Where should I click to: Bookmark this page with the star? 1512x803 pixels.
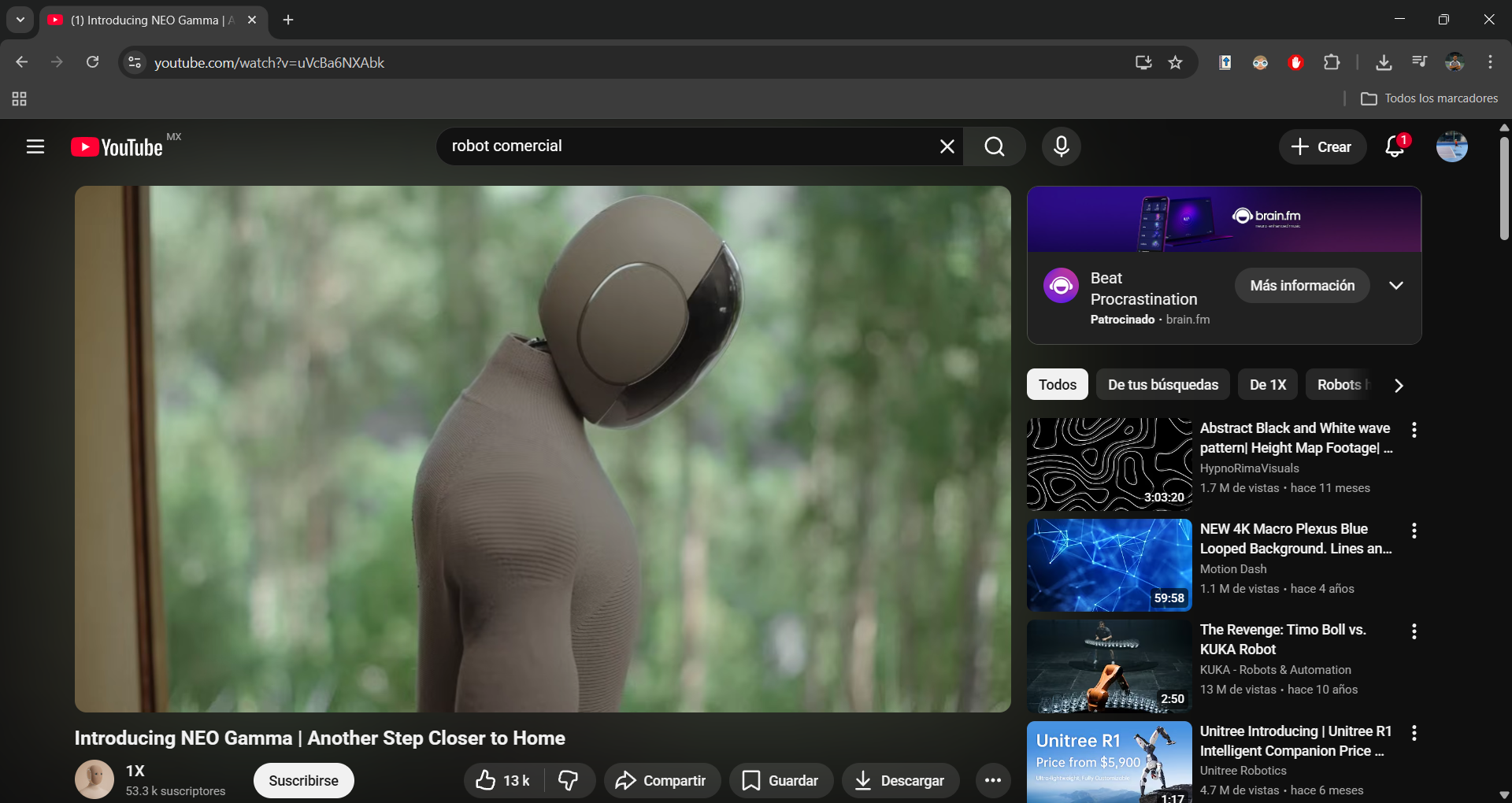coord(1176,62)
